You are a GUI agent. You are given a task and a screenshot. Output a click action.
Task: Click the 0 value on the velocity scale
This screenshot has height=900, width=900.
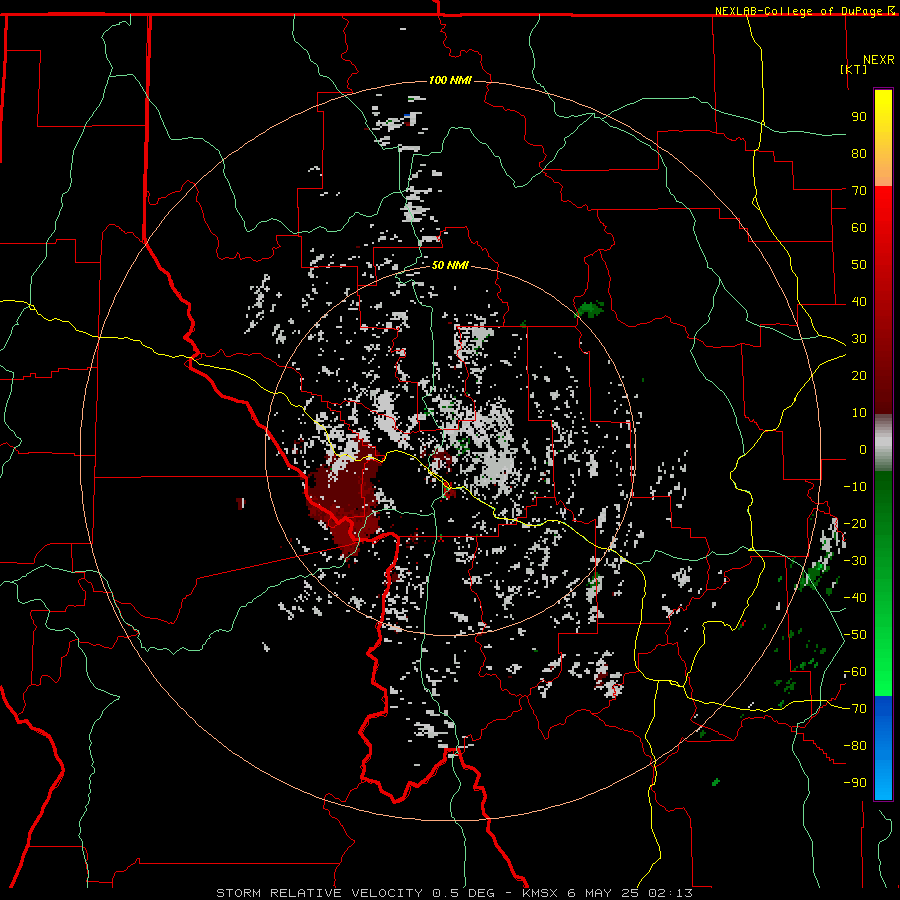coord(863,450)
